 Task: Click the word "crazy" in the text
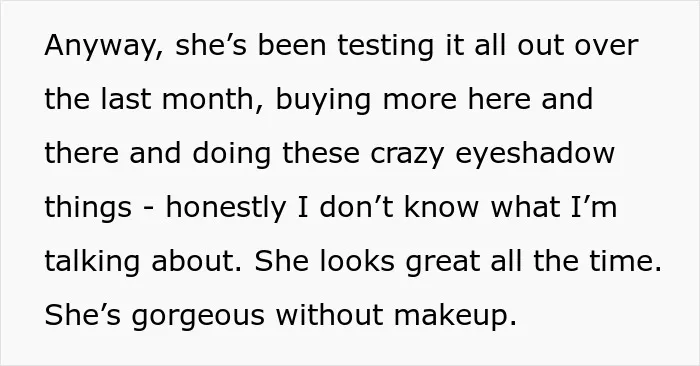pyautogui.click(x=407, y=154)
